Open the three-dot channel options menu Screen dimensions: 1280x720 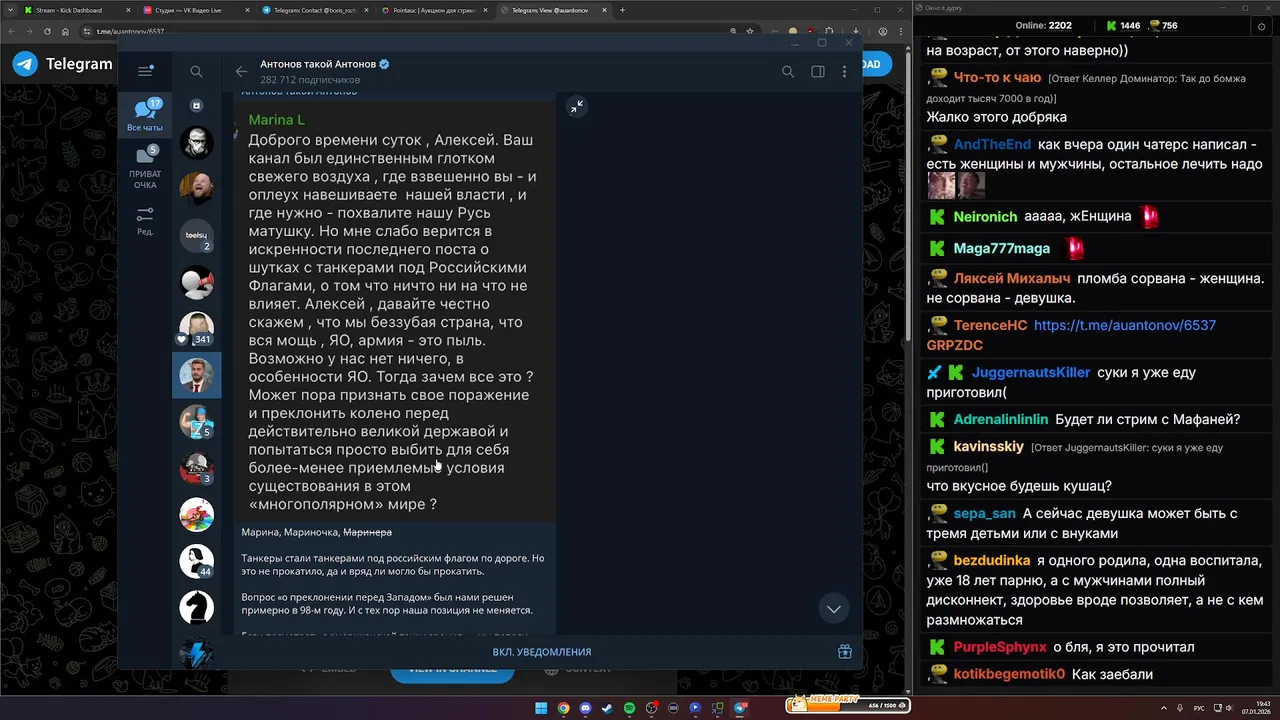[x=845, y=71]
